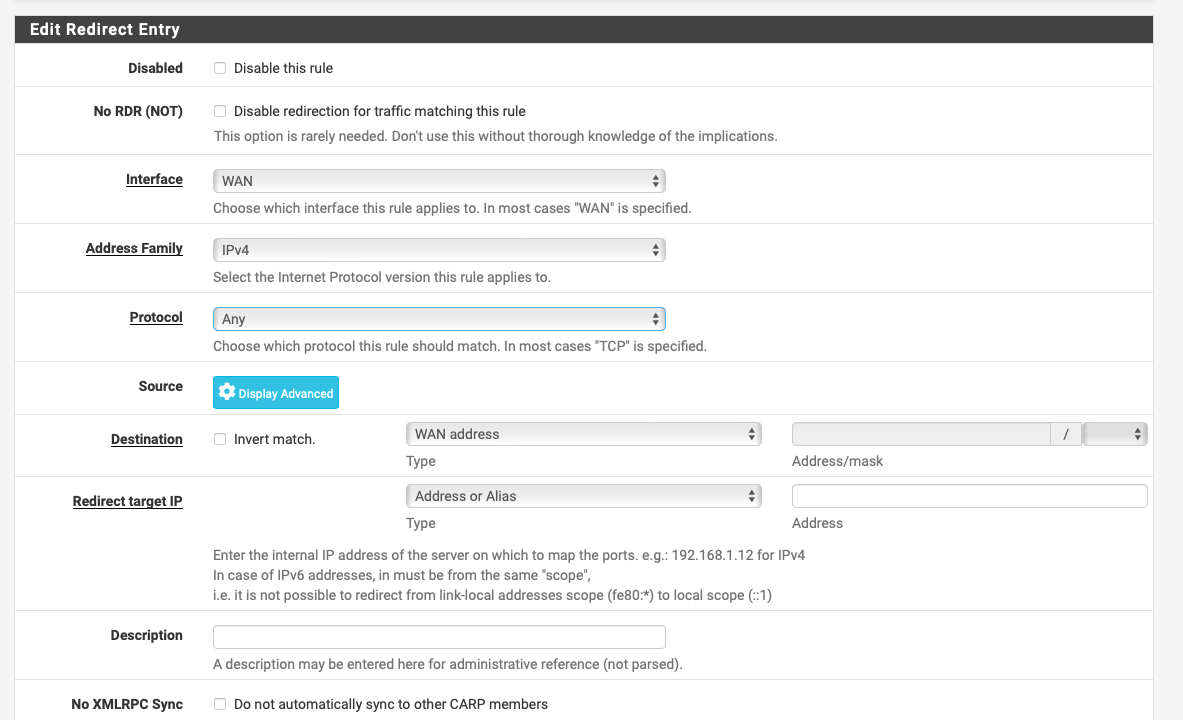Open Redirect target Address or Alias dropdown

tap(583, 496)
